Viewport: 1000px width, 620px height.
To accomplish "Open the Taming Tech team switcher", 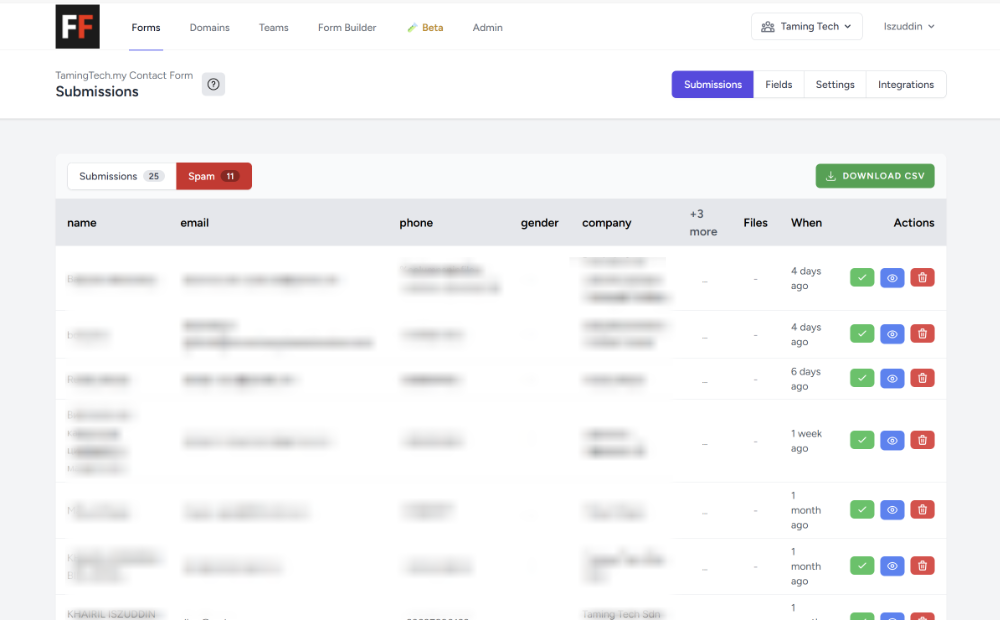I will (806, 26).
